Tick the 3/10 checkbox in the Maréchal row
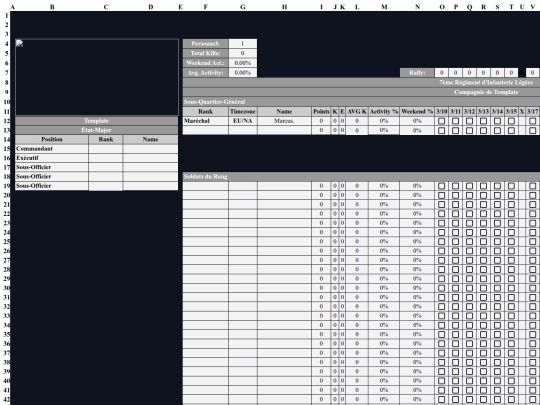 [442, 121]
